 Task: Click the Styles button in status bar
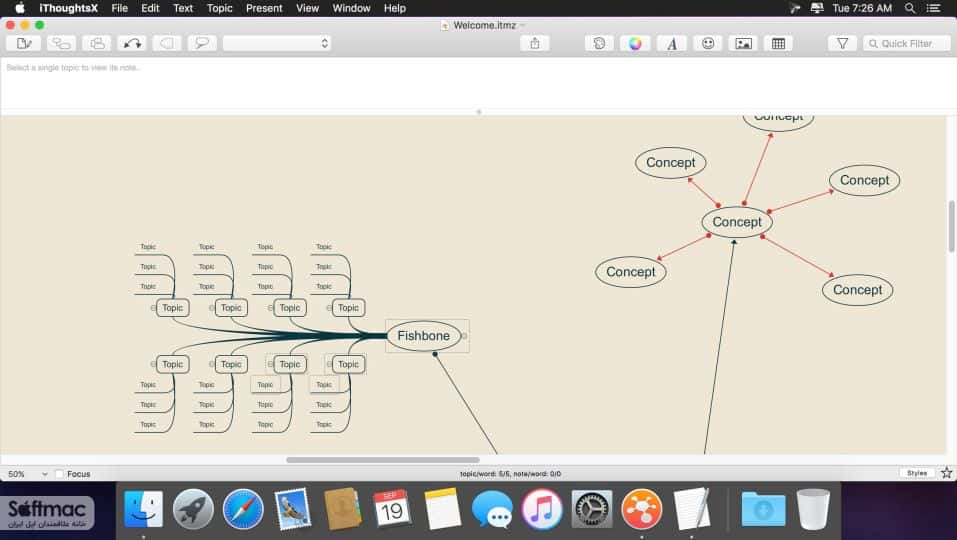917,473
